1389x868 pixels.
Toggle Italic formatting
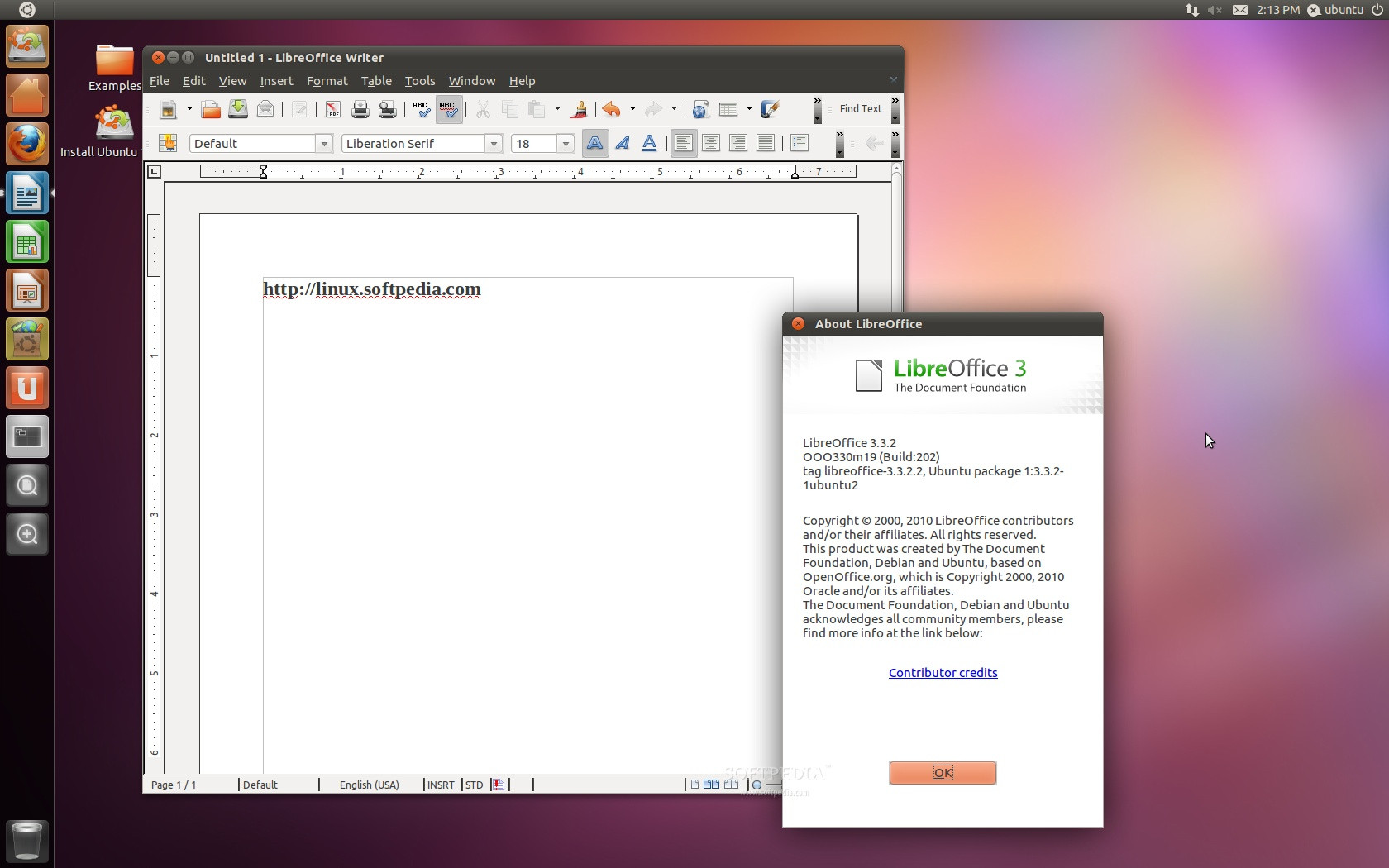623,143
